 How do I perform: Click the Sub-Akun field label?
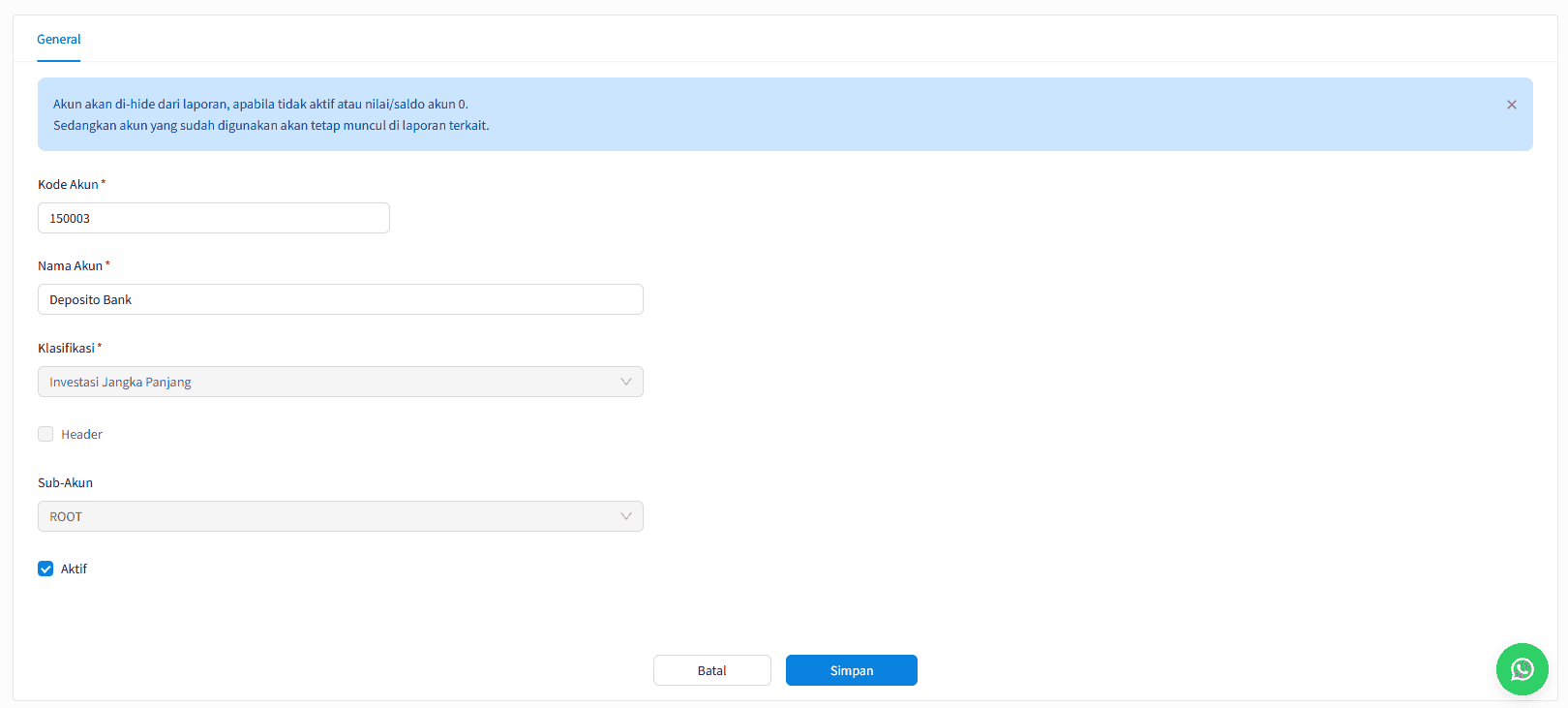pyautogui.click(x=65, y=482)
